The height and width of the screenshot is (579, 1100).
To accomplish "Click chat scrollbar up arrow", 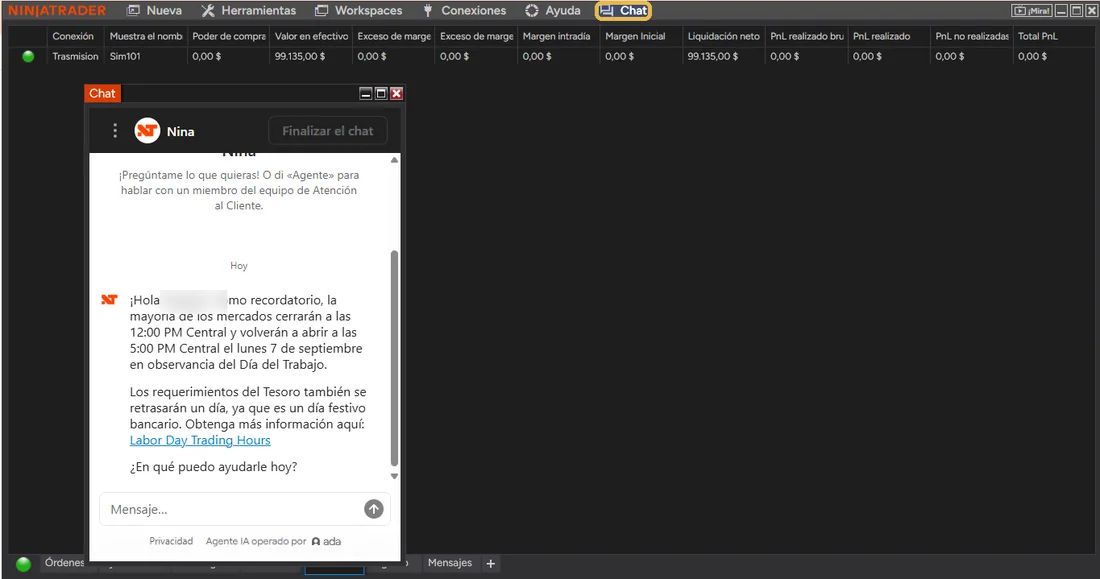I will coord(394,161).
